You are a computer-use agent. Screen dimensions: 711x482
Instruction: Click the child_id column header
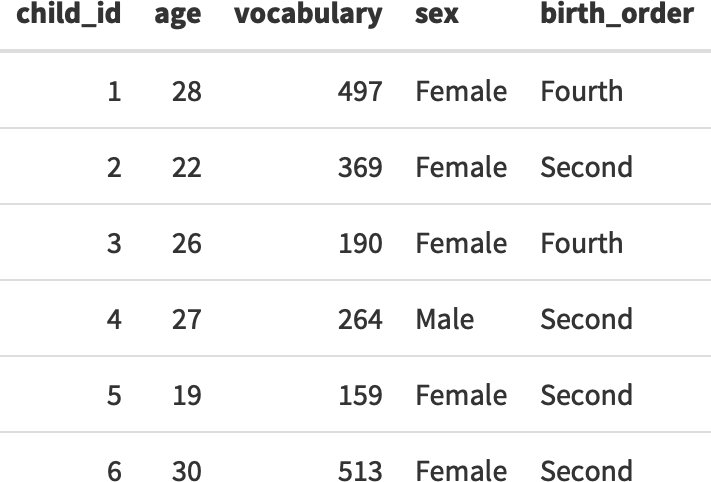68,15
